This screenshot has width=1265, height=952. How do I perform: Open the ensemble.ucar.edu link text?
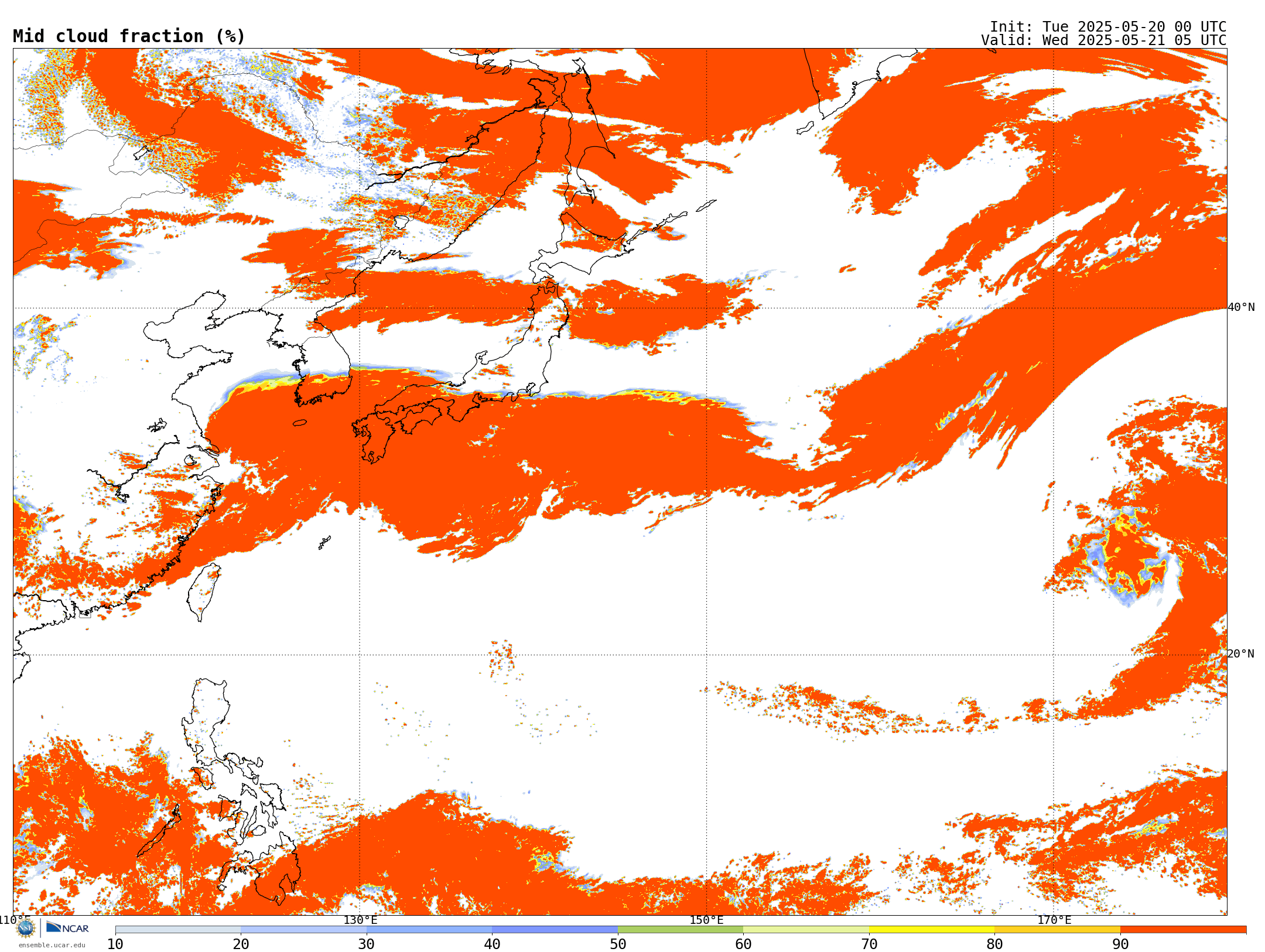coord(52,945)
